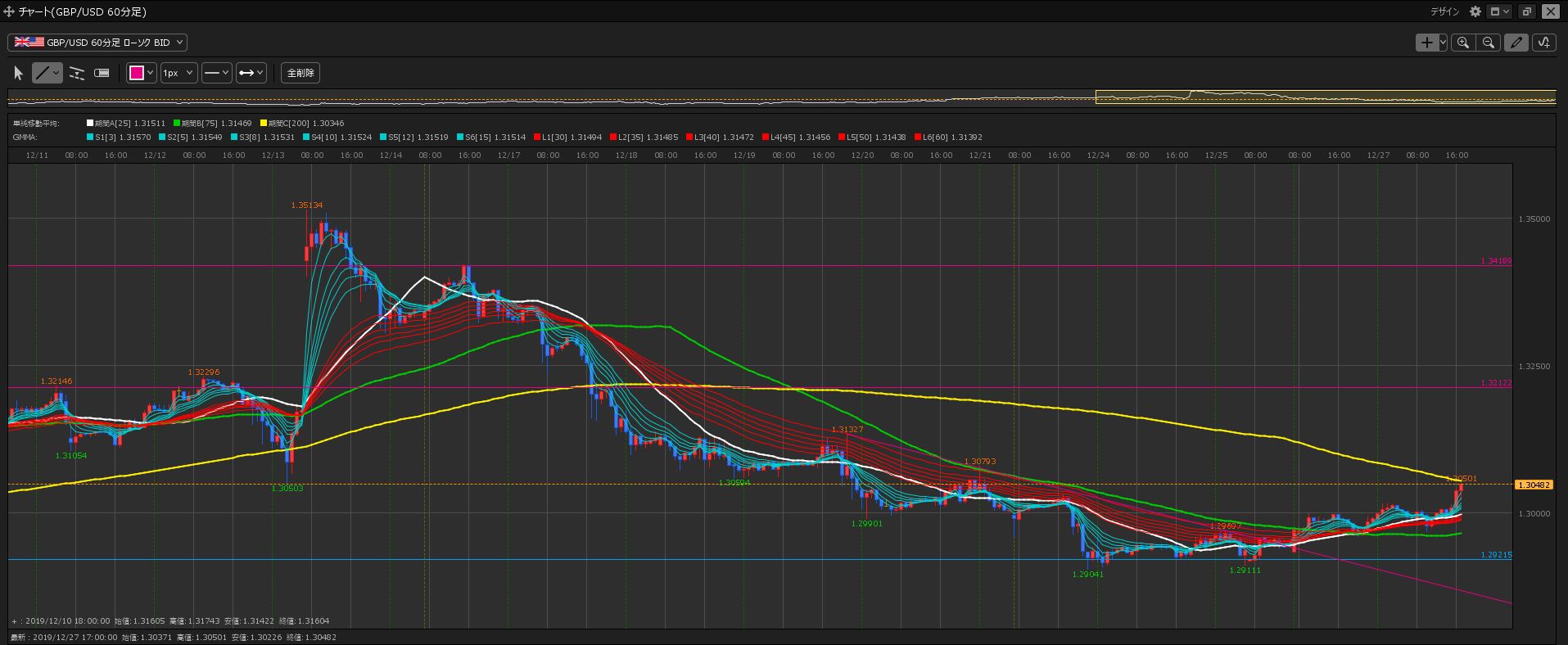Image resolution: width=1568 pixels, height=645 pixels.
Task: Click the 1.31327 swing high label
Action: 847,430
